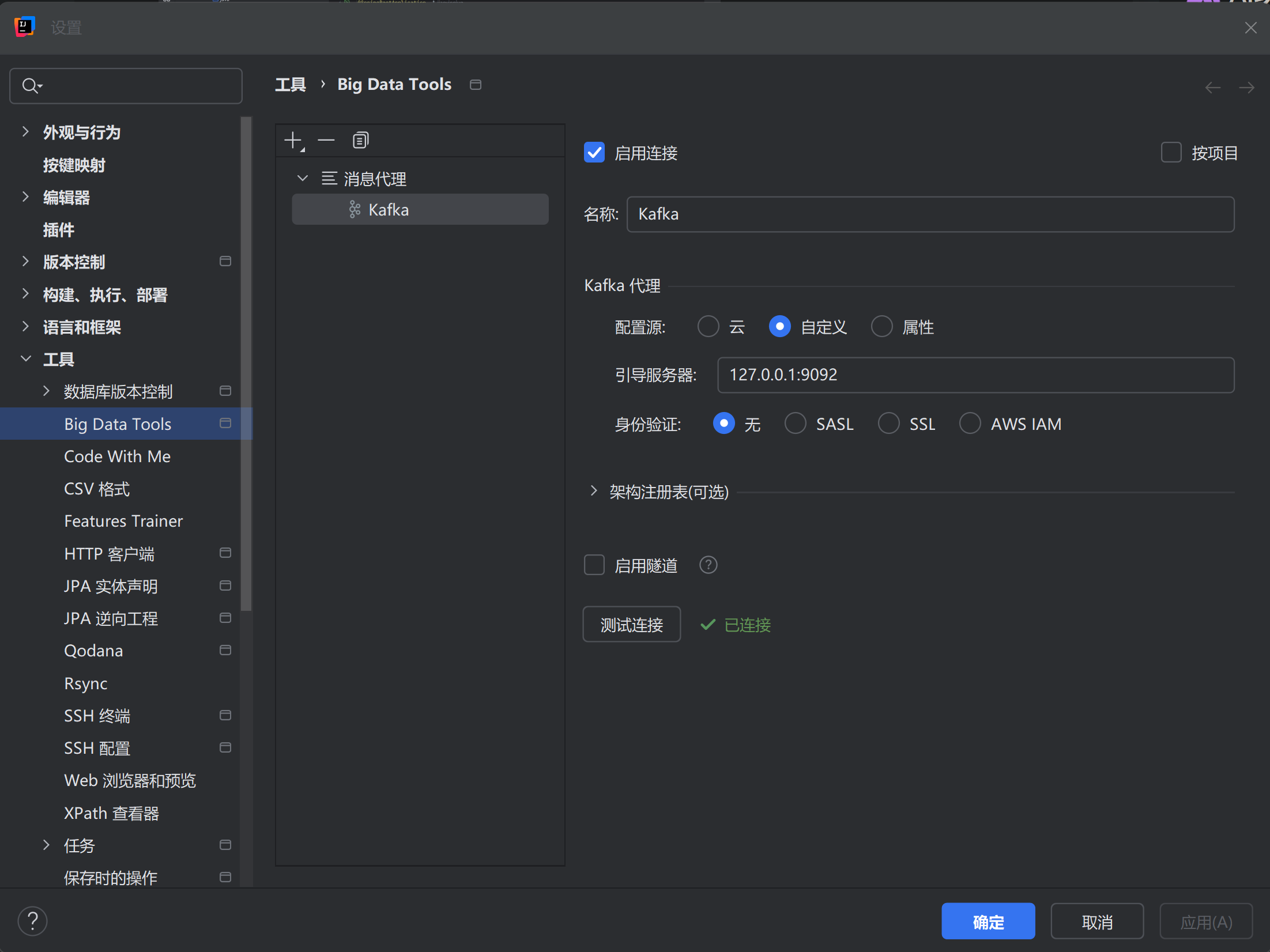This screenshot has height=952, width=1270.
Task: Toggle the 启用连接 checkbox
Action: [x=594, y=153]
